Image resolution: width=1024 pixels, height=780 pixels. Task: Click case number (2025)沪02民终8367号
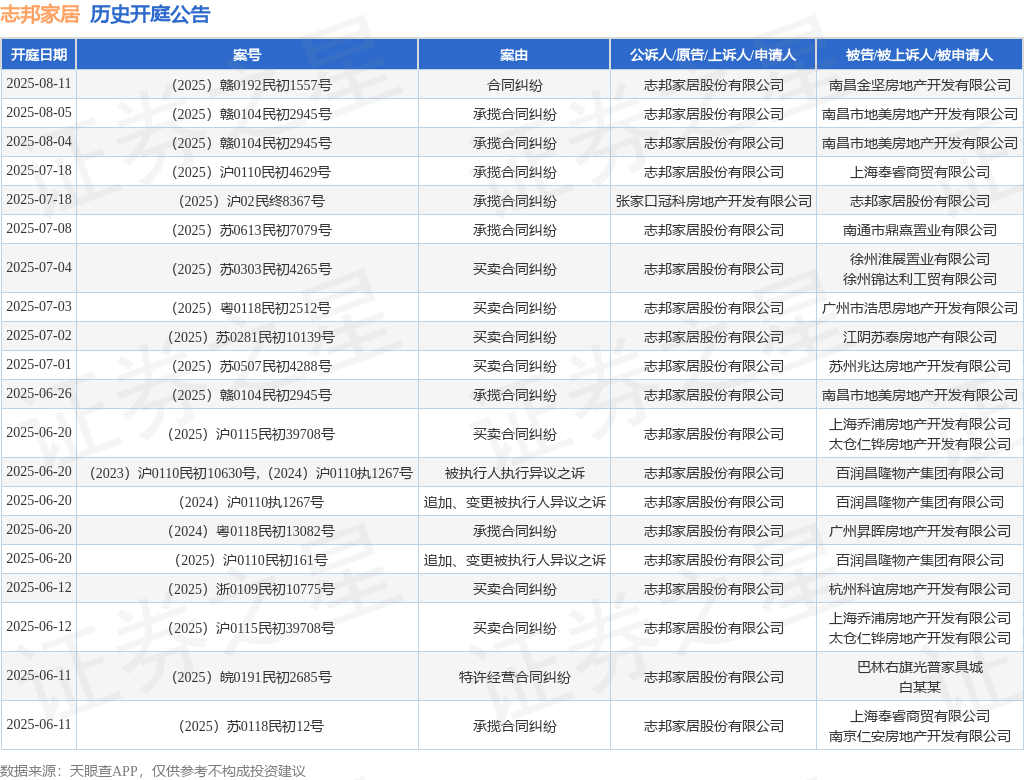tap(251, 201)
